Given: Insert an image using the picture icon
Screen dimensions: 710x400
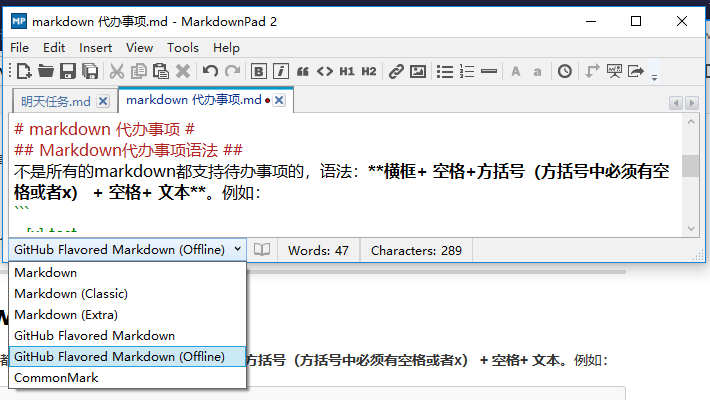Looking at the screenshot, I should (x=418, y=71).
